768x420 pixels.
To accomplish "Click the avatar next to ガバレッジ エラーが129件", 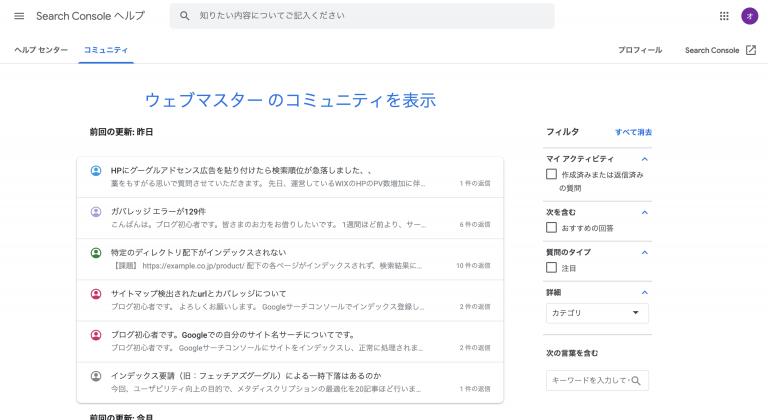I will click(x=96, y=212).
